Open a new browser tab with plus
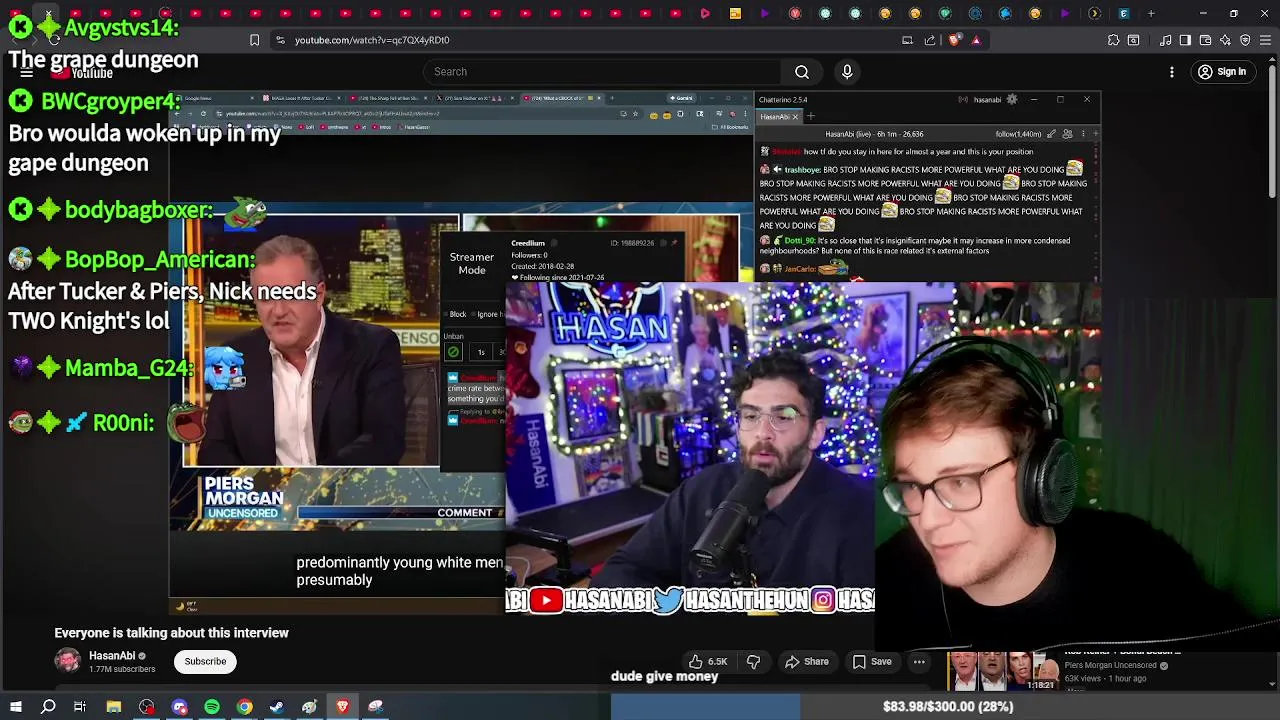 pos(1151,14)
